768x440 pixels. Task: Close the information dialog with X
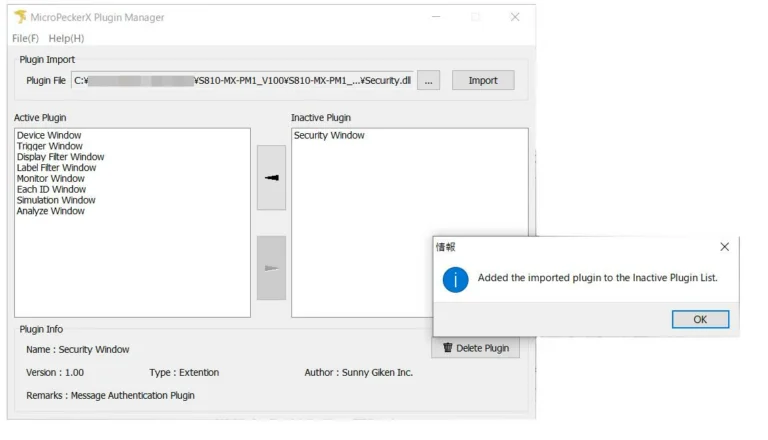pyautogui.click(x=724, y=247)
